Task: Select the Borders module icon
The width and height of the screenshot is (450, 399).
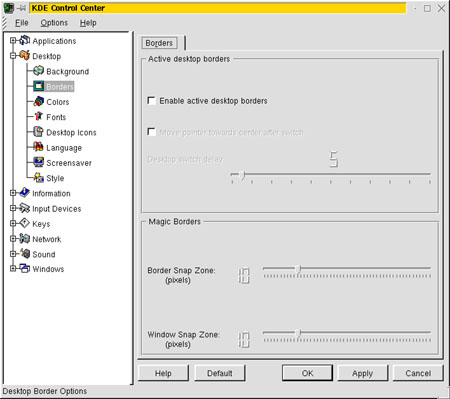Action: coord(39,86)
